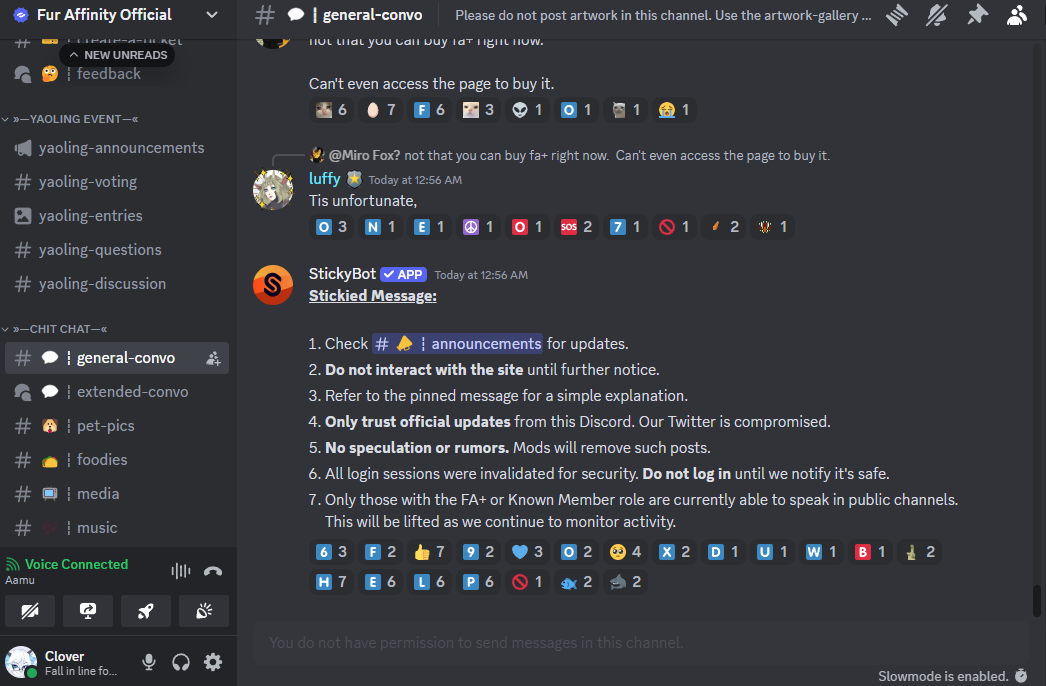
Task: Open the Threads icon in channel header
Action: 897,15
